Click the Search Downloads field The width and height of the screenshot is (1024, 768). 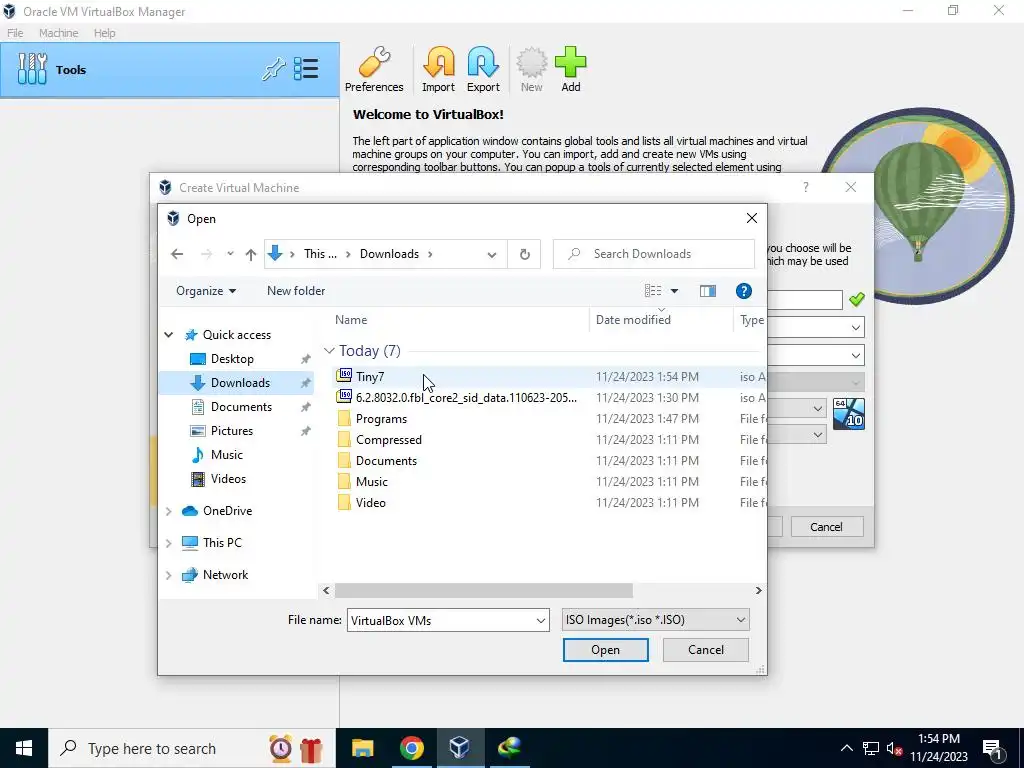(654, 254)
